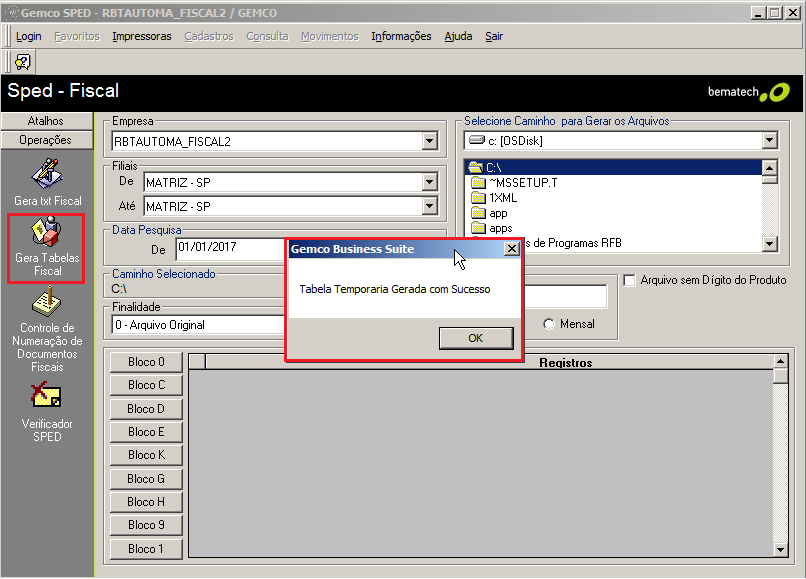
Task: Expand the Filiais De dropdown arrow
Action: [429, 182]
